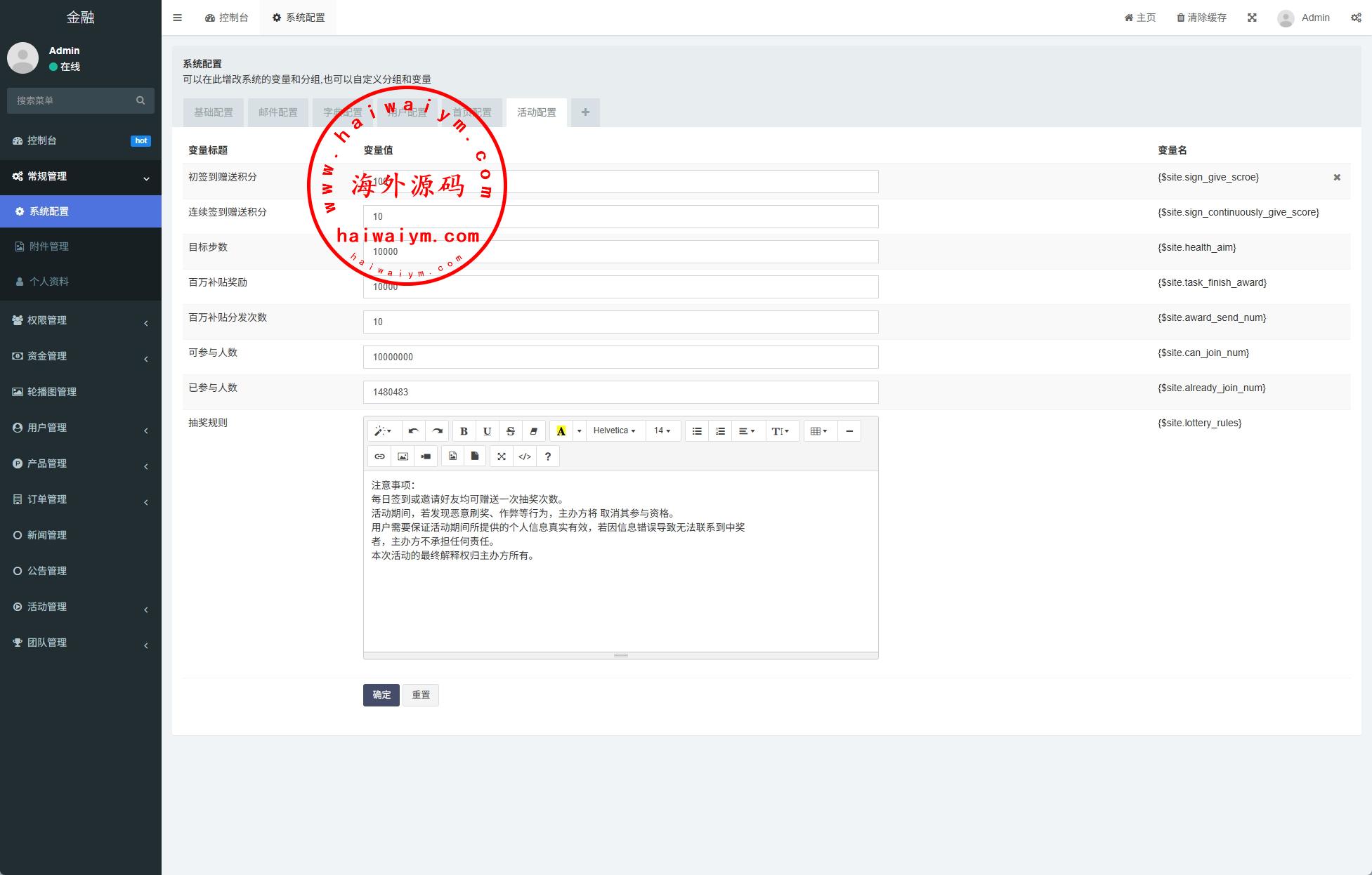This screenshot has width=1372, height=875.
Task: Click the 已参与人数 input field
Action: pyautogui.click(x=620, y=392)
